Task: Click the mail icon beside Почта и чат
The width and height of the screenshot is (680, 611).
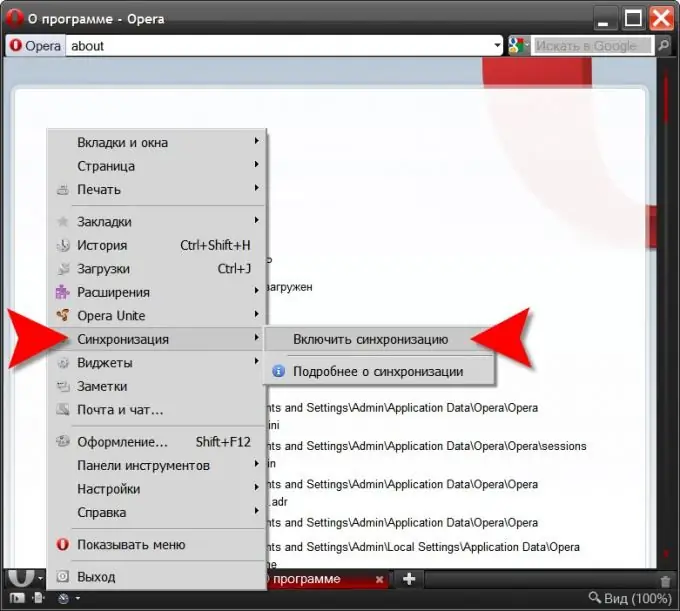Action: (63, 409)
